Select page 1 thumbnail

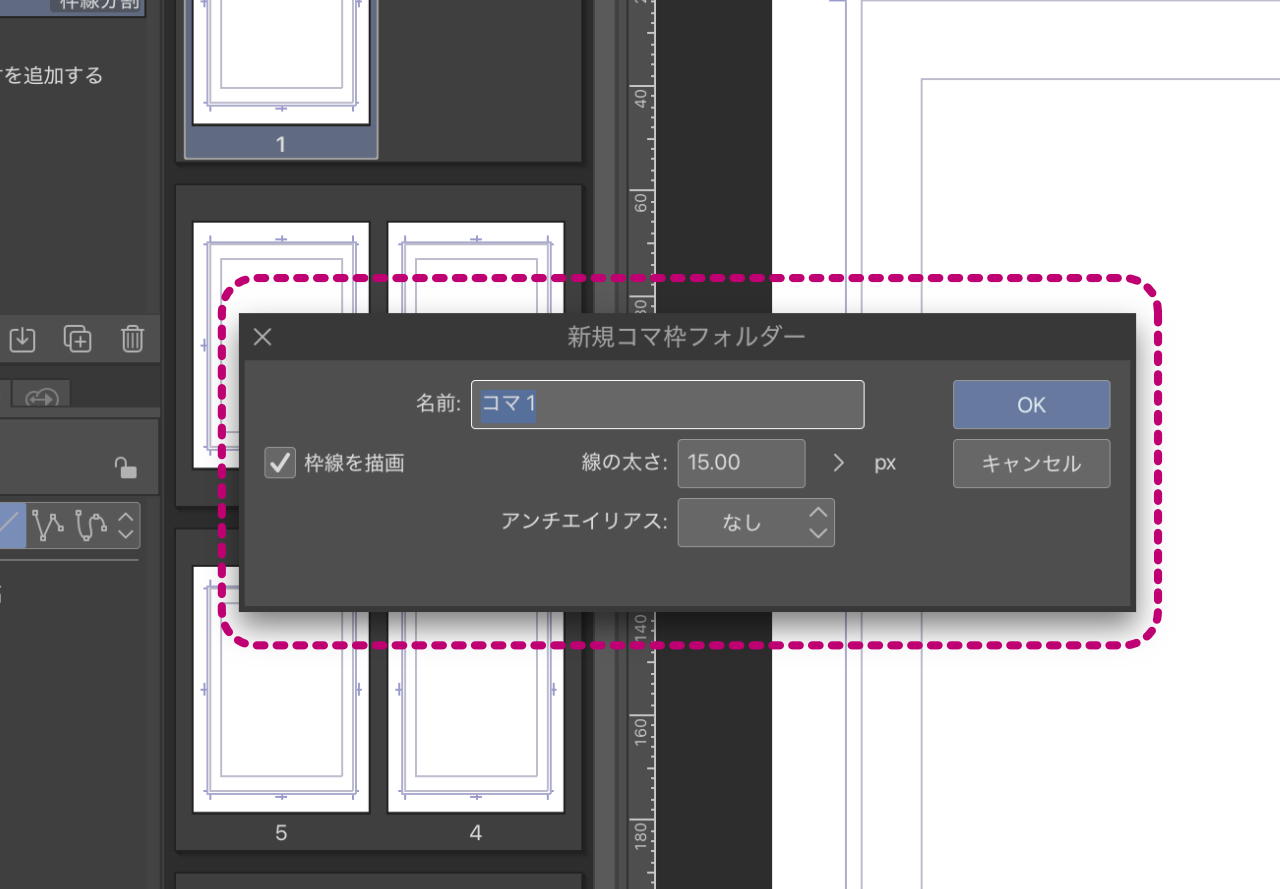[281, 70]
